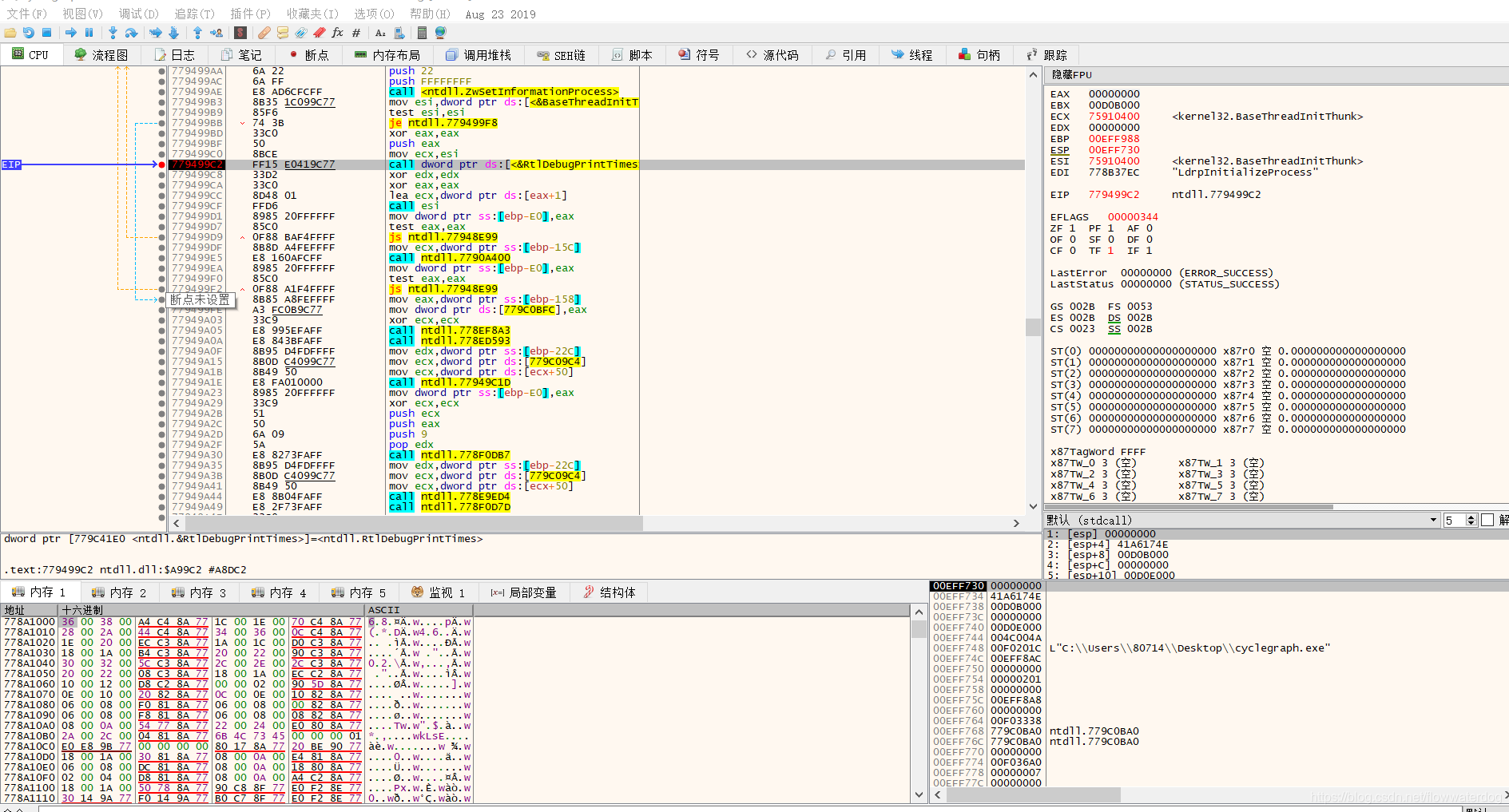
Task: Click the Step Into icon
Action: [x=113, y=33]
